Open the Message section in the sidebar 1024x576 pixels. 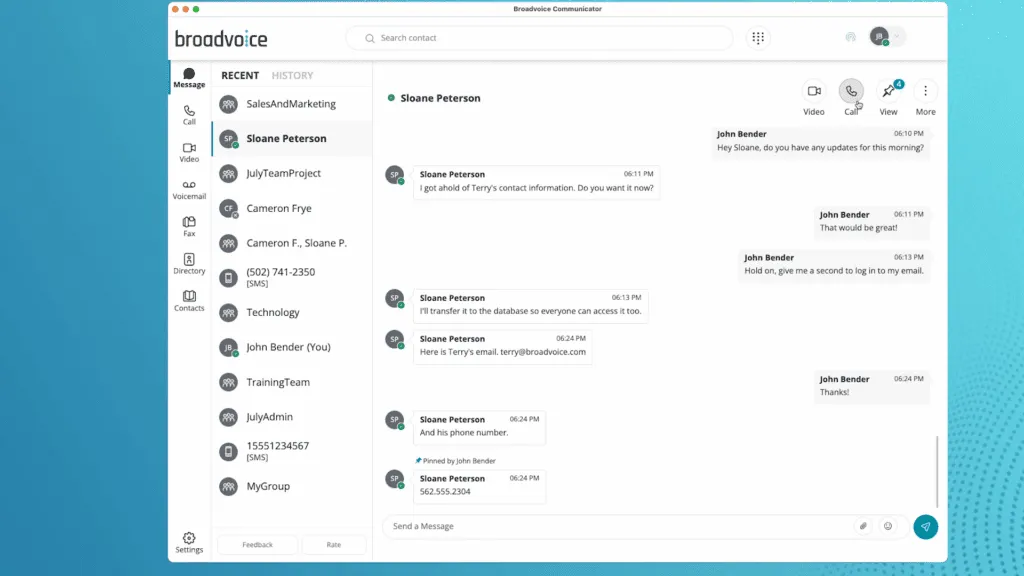(189, 78)
